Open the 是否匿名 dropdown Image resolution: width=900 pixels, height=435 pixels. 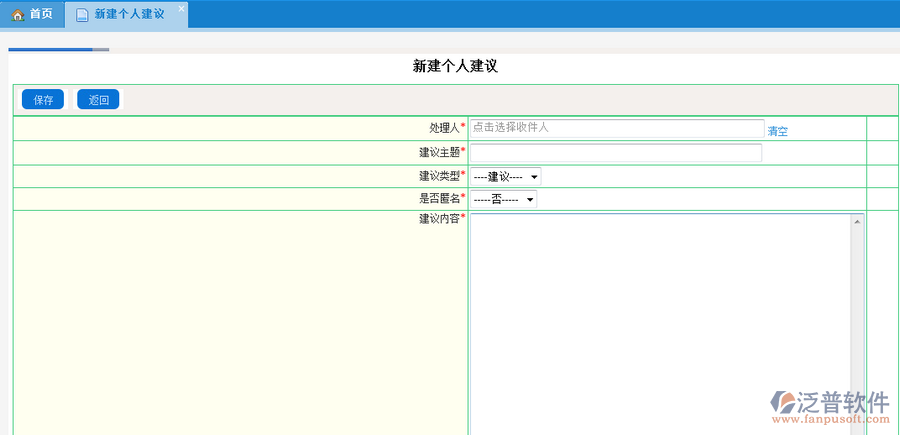coord(503,199)
